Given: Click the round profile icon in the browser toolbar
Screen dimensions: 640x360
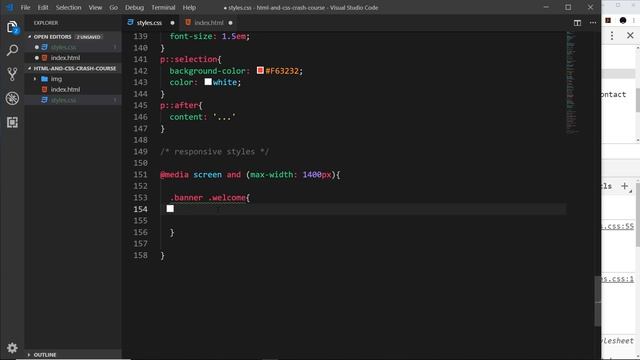Looking at the screenshot, I should 623,20.
